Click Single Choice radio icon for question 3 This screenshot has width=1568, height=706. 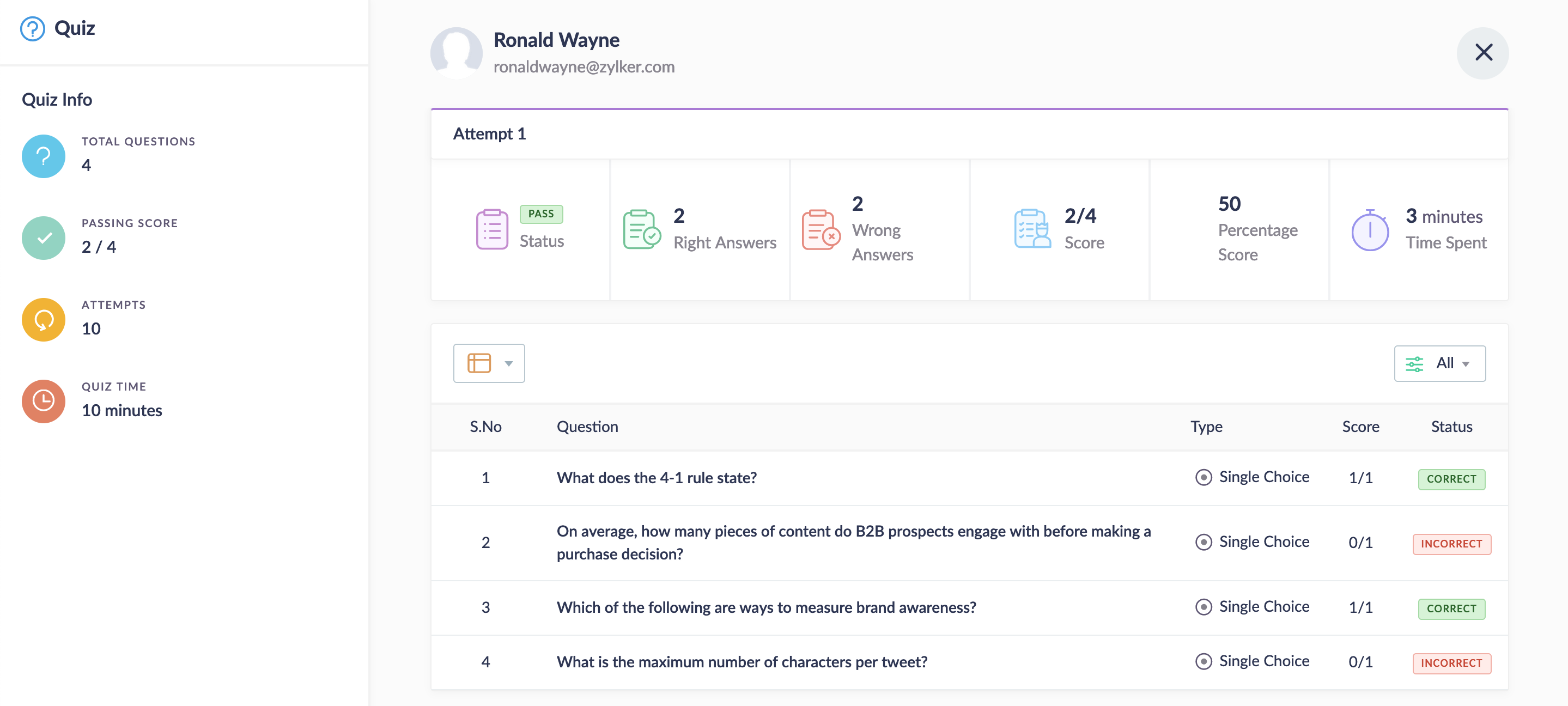click(1203, 607)
